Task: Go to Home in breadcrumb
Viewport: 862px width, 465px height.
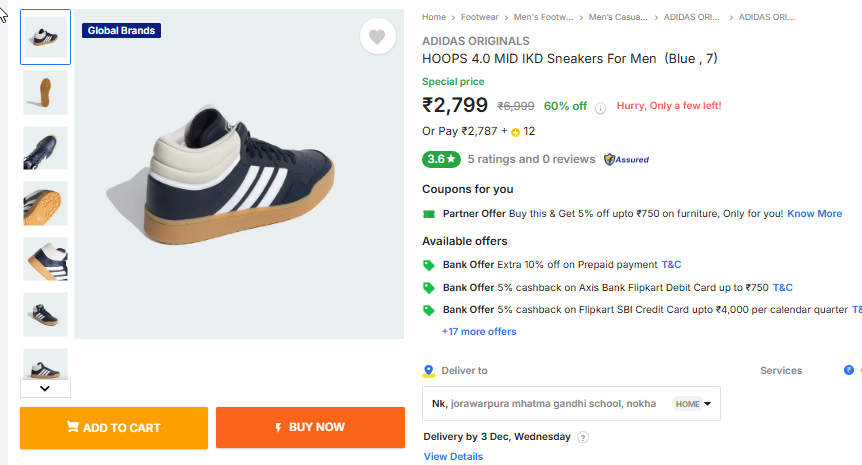Action: click(x=434, y=17)
